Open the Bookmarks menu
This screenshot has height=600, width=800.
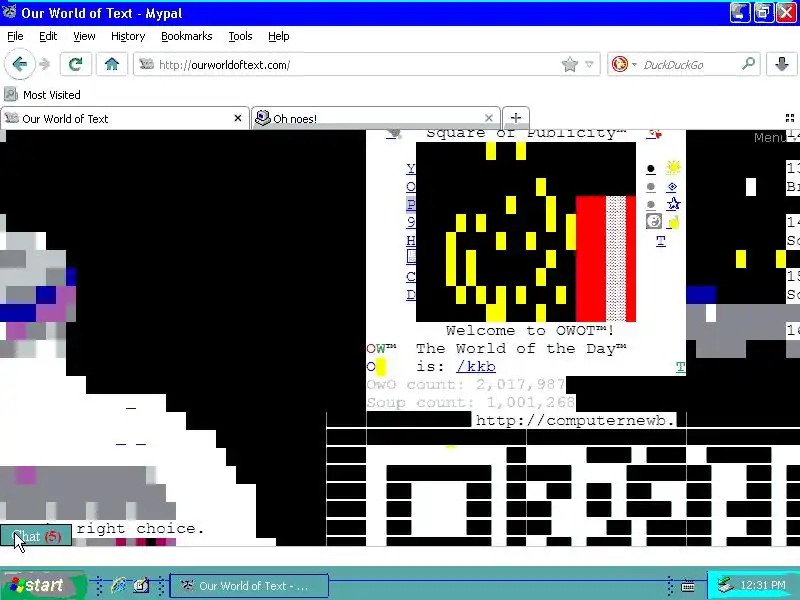tap(187, 36)
